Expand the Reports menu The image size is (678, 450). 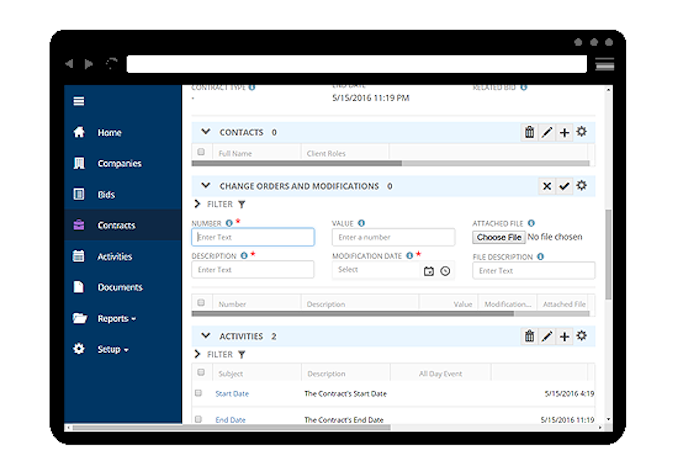click(117, 319)
